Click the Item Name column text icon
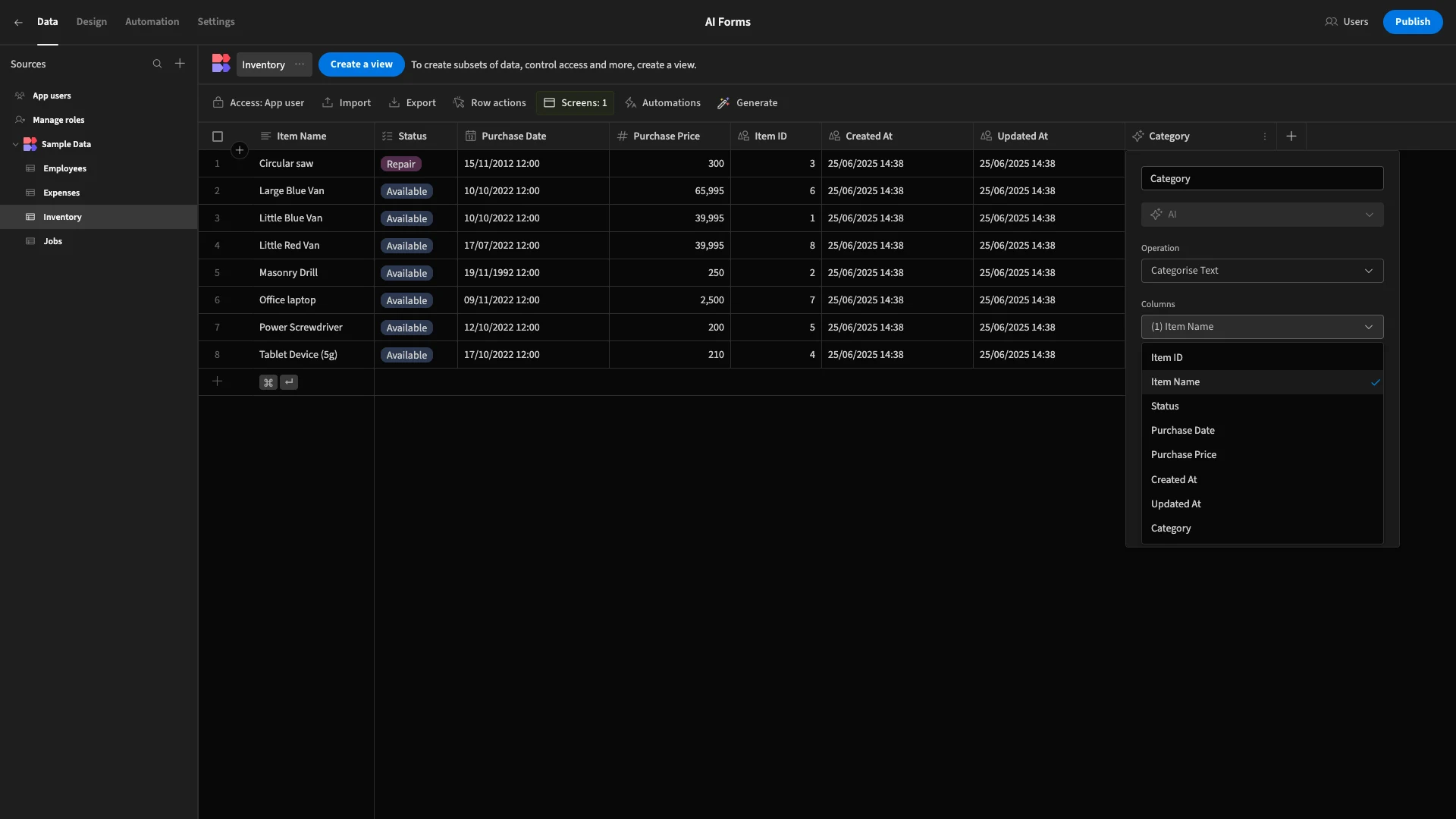Screen dimensions: 1456x819 click(x=265, y=136)
